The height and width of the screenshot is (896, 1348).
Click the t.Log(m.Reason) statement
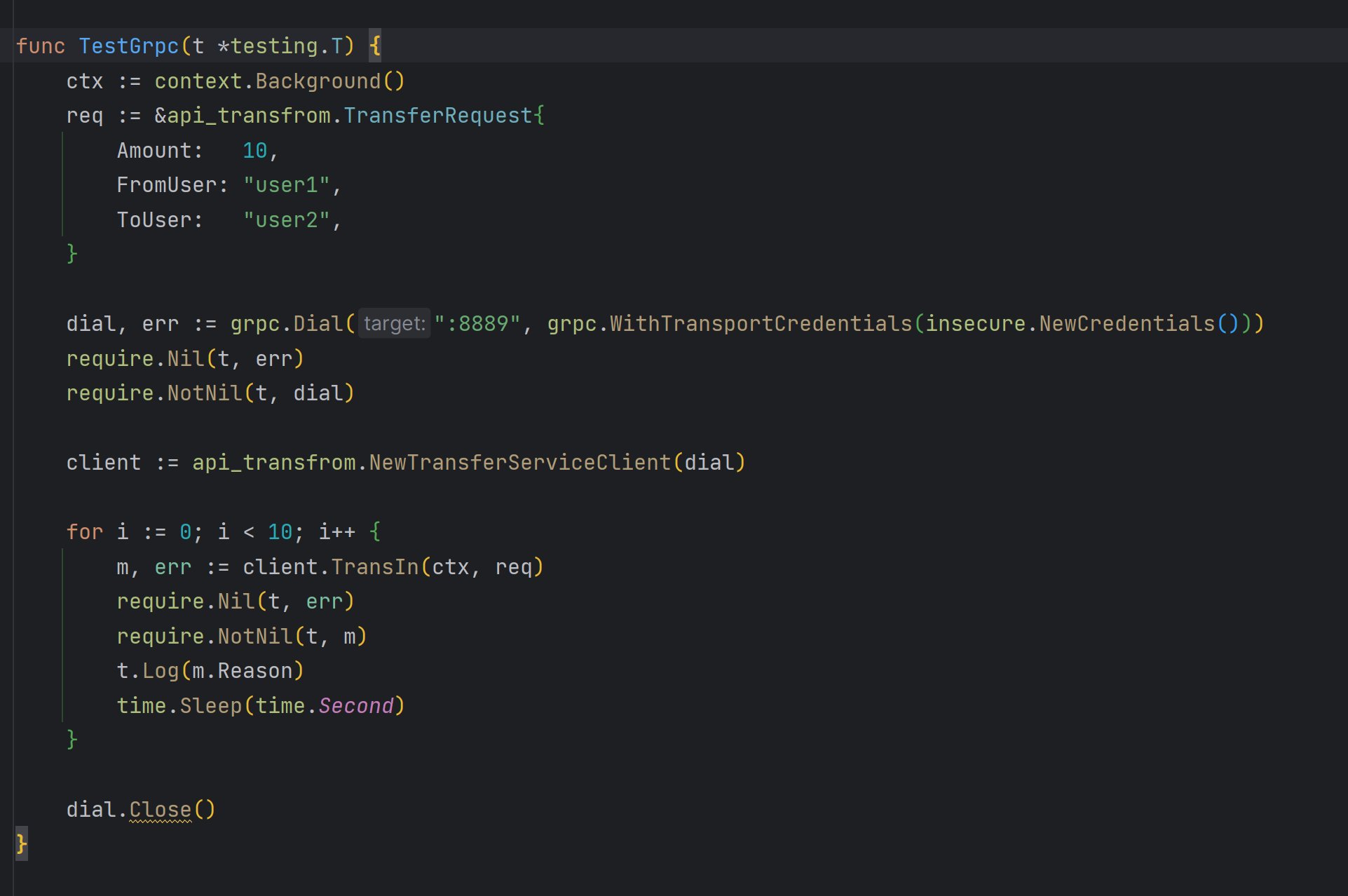[209, 670]
